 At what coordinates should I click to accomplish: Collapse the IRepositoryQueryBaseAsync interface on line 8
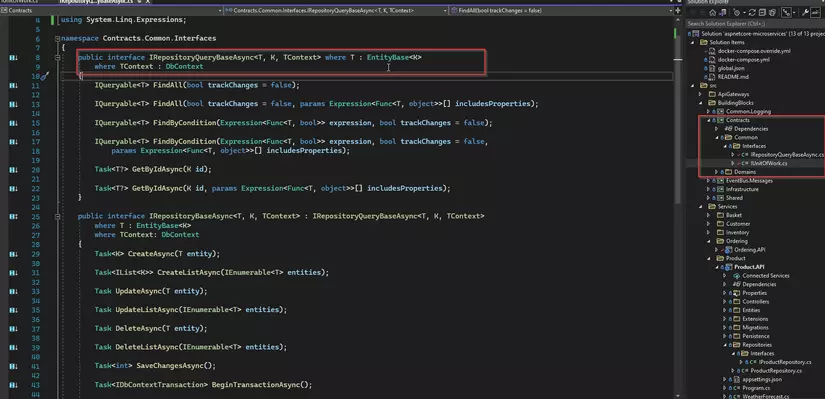tap(57, 57)
